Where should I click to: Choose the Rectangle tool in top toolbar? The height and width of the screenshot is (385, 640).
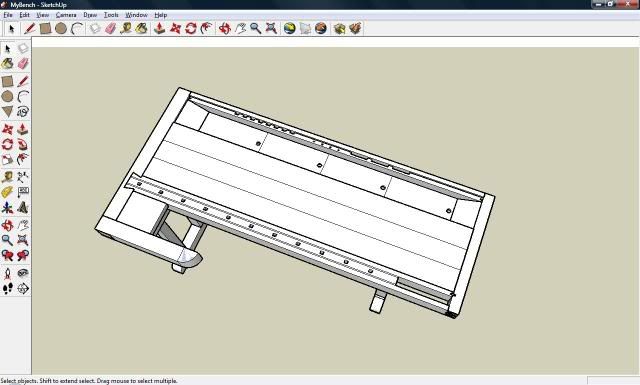(45, 29)
